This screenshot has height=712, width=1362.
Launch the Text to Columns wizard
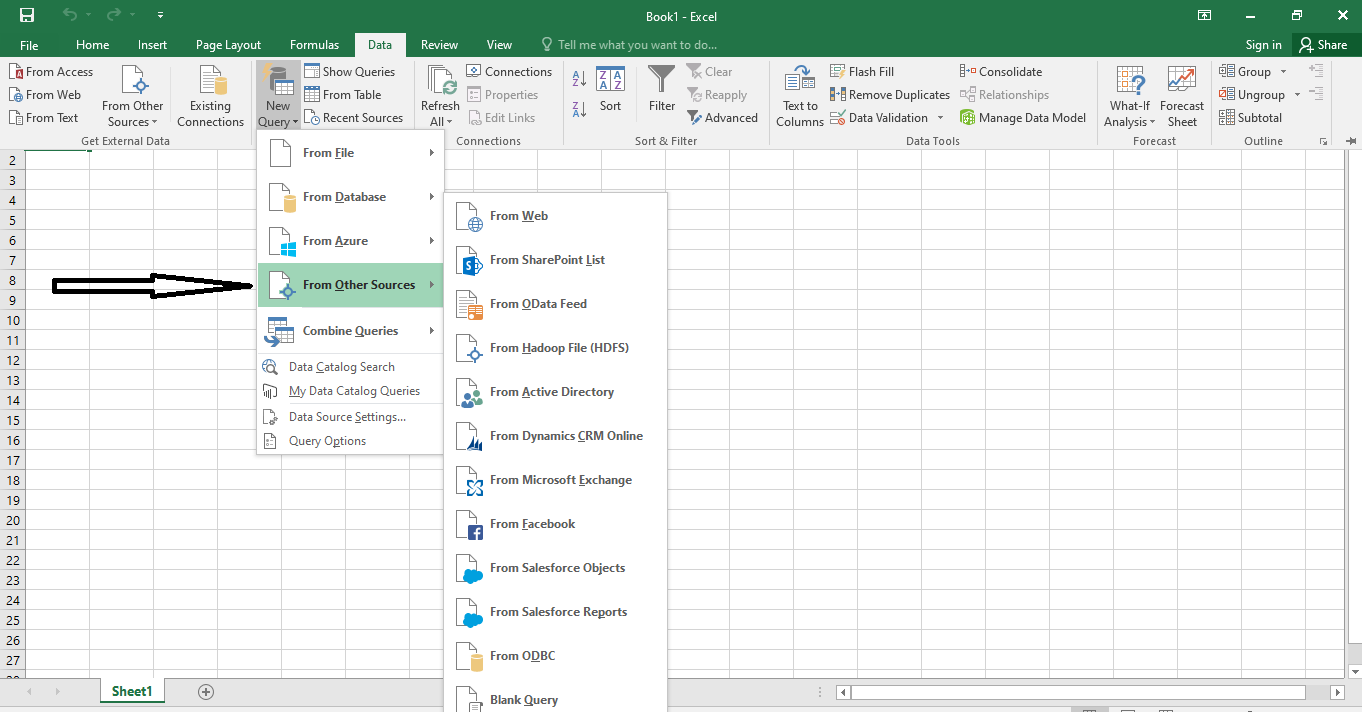click(x=799, y=94)
